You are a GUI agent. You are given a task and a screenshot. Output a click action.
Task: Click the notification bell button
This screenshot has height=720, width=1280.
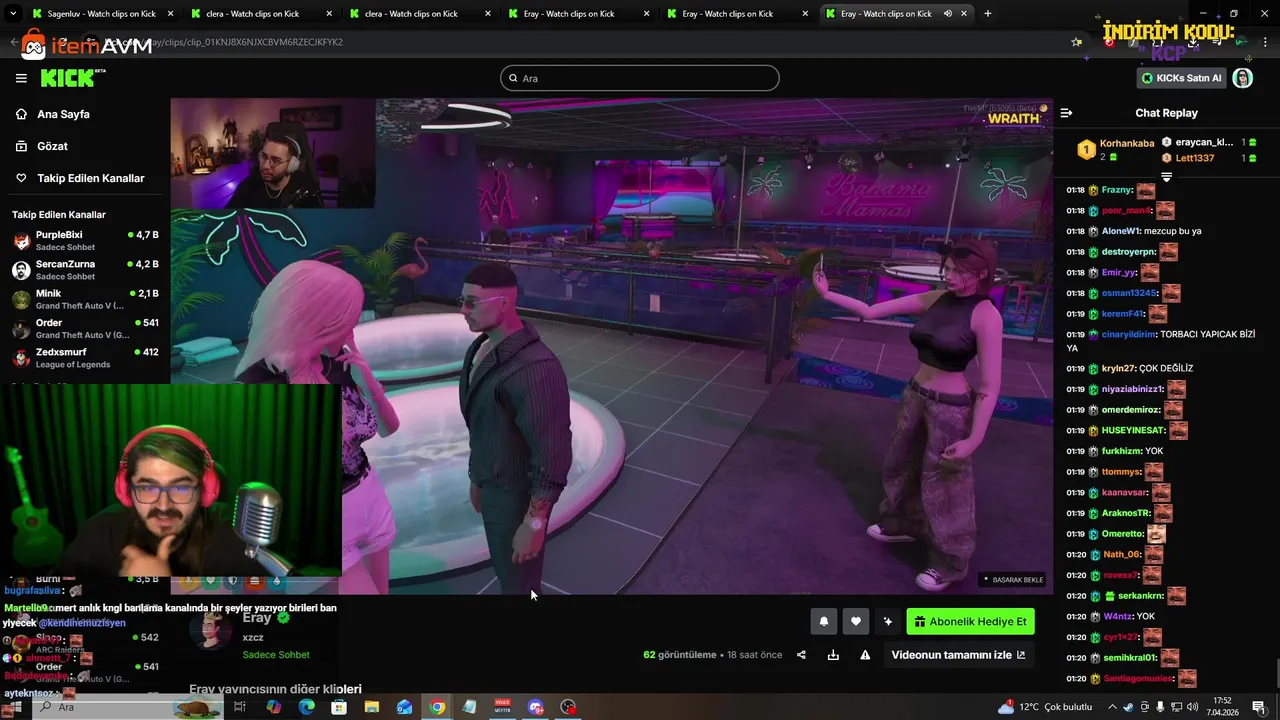(824, 621)
